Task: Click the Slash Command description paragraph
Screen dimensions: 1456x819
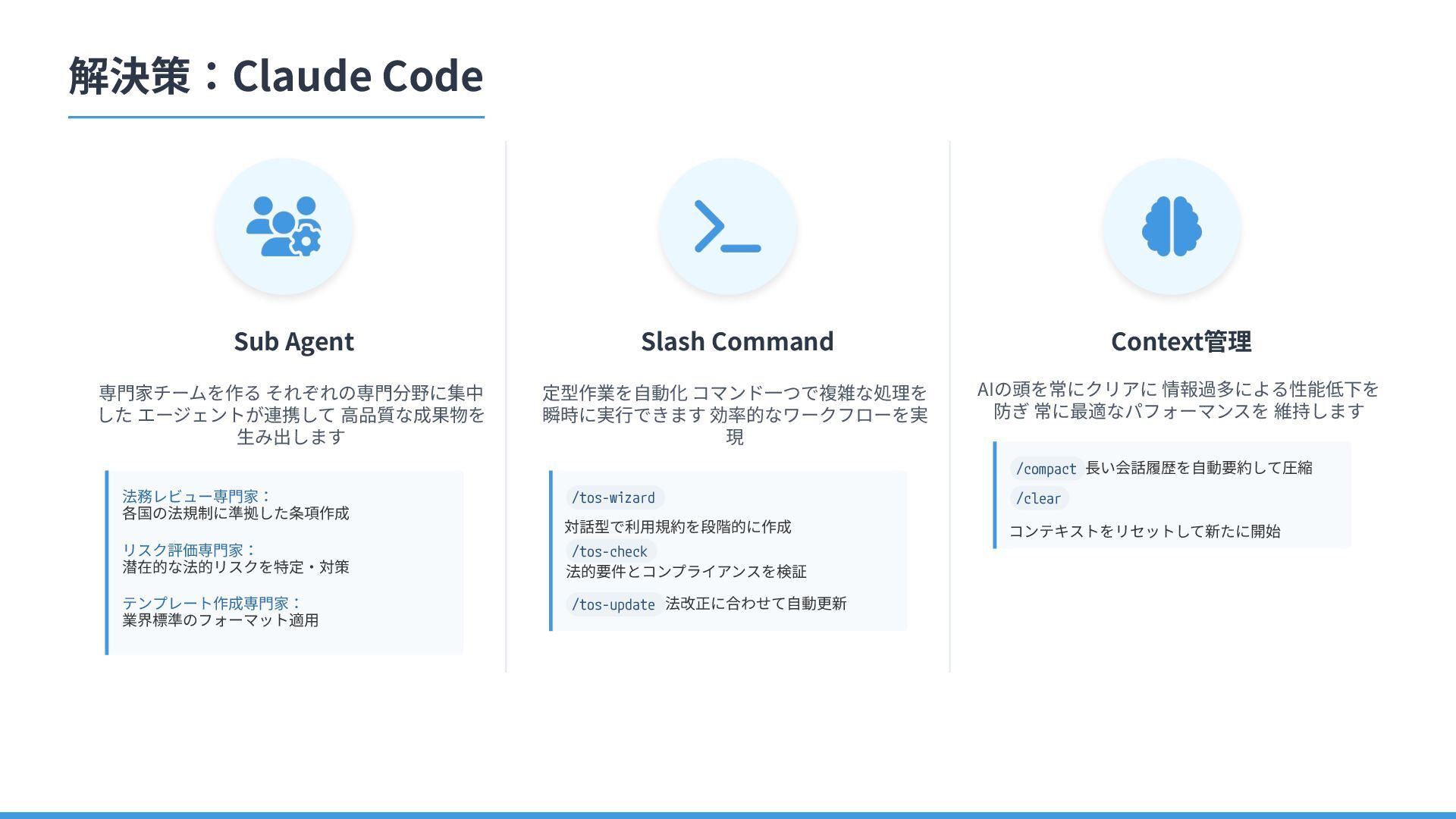Action: click(x=735, y=415)
